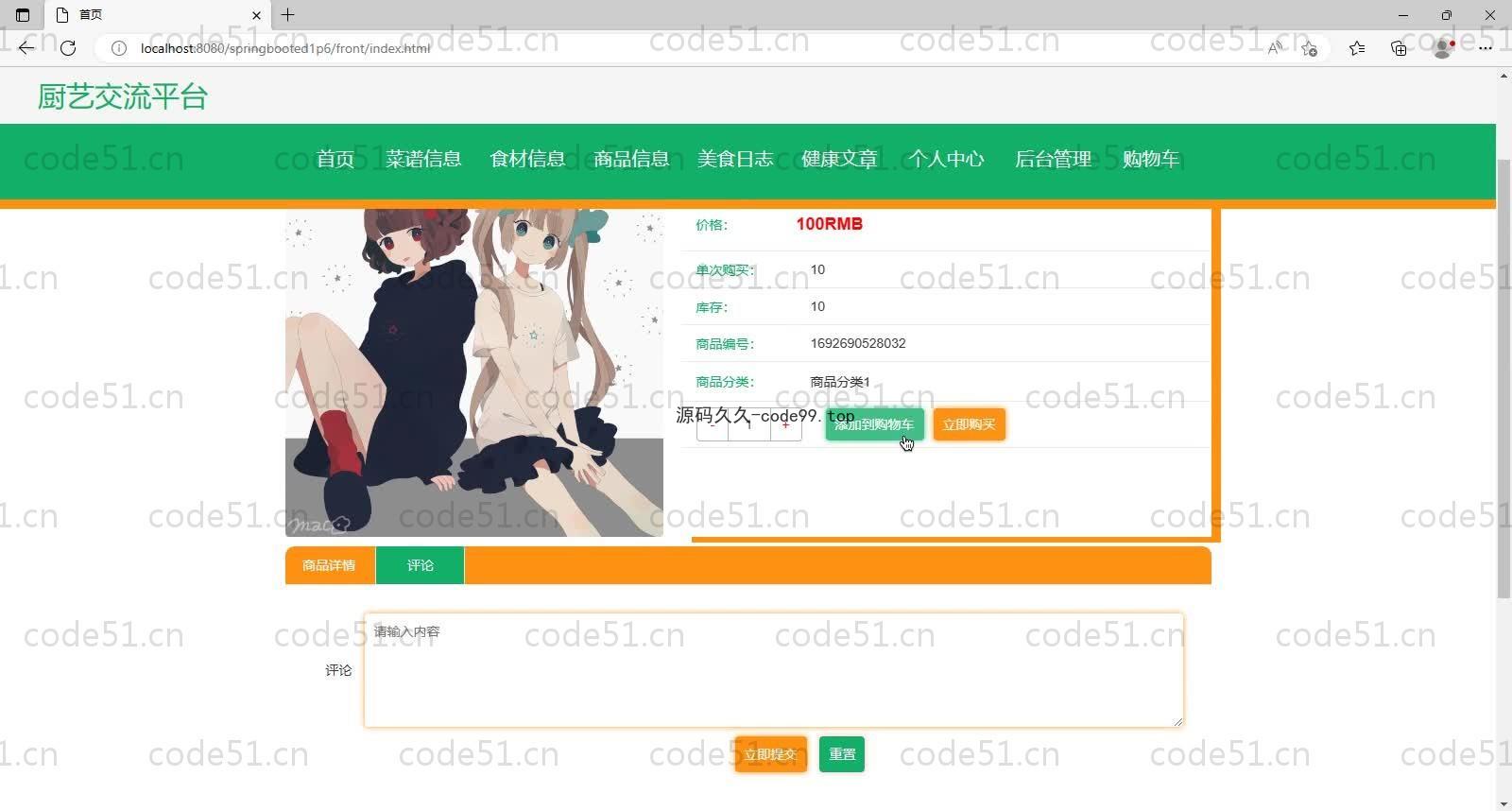
Task: Submit comment with 立即提交 button
Action: (771, 754)
